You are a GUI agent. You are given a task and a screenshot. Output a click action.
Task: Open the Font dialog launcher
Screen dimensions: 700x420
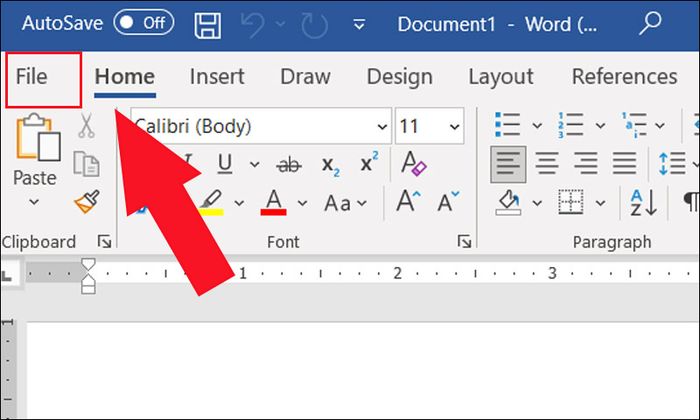[464, 241]
